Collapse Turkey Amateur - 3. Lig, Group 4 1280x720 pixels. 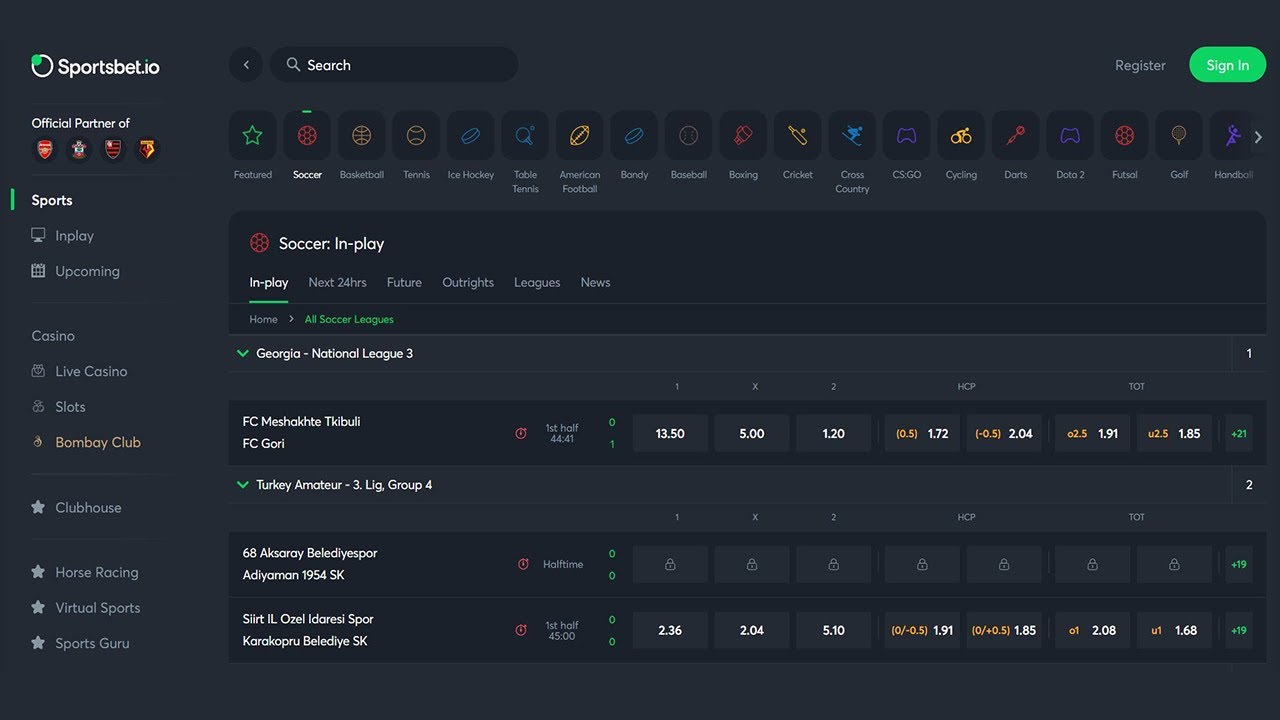(x=242, y=484)
